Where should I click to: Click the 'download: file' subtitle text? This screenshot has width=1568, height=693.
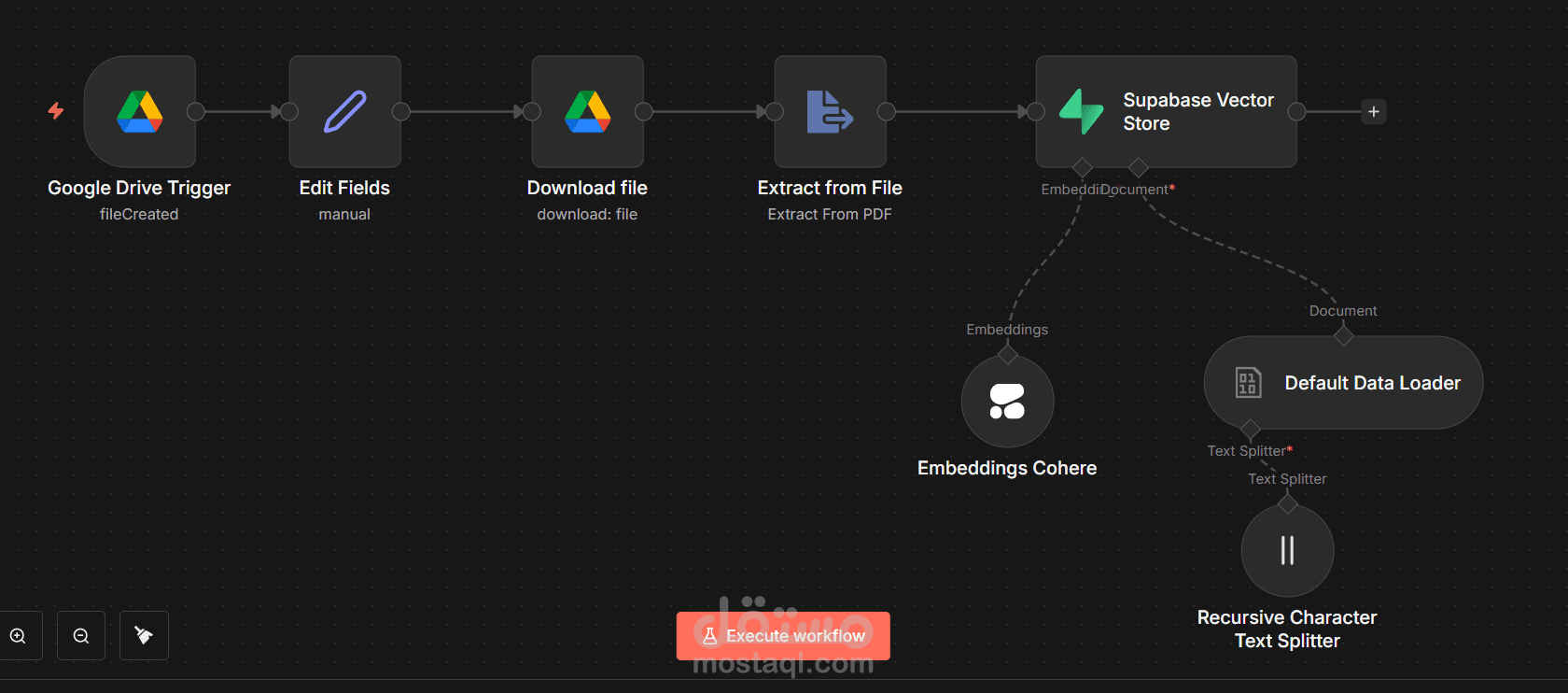pyautogui.click(x=587, y=214)
